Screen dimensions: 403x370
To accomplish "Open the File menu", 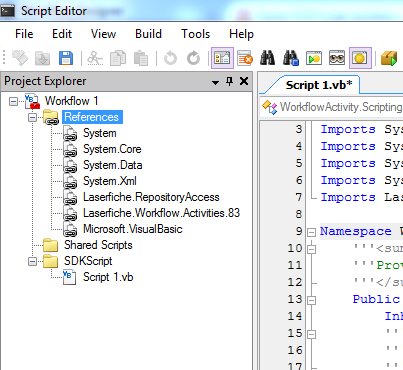I will [x=24, y=34].
